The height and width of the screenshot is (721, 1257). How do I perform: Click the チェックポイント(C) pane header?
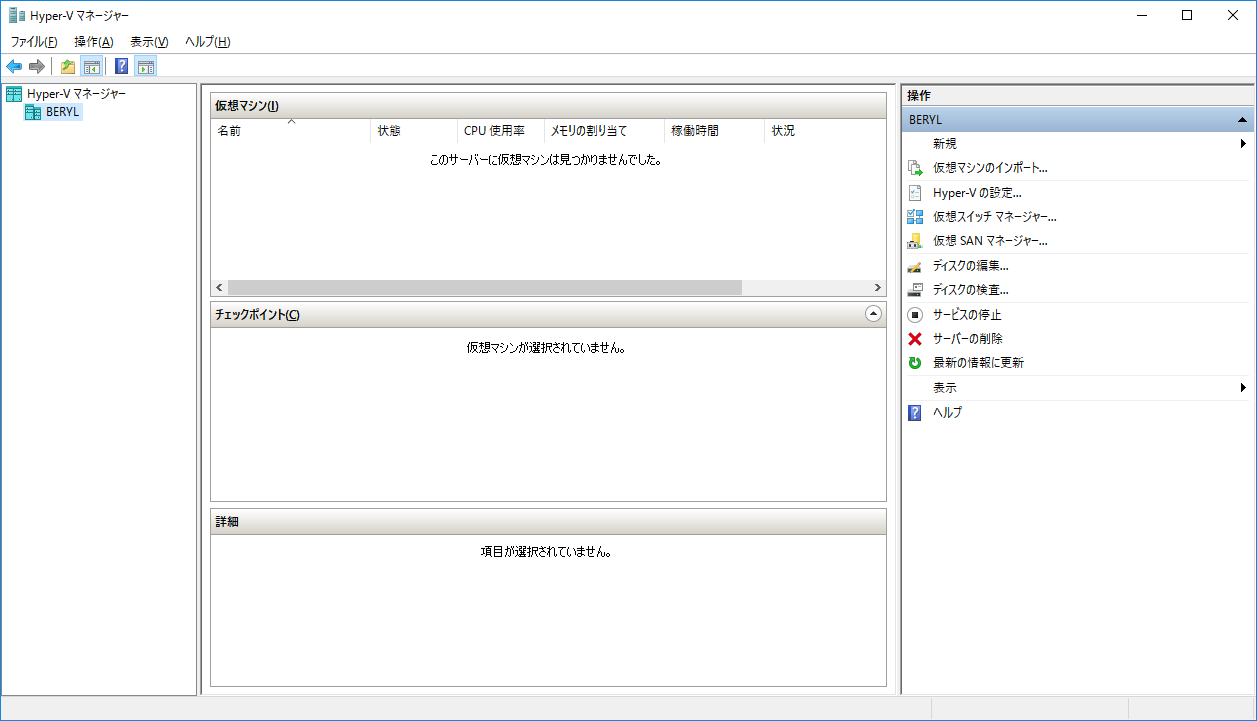[548, 314]
